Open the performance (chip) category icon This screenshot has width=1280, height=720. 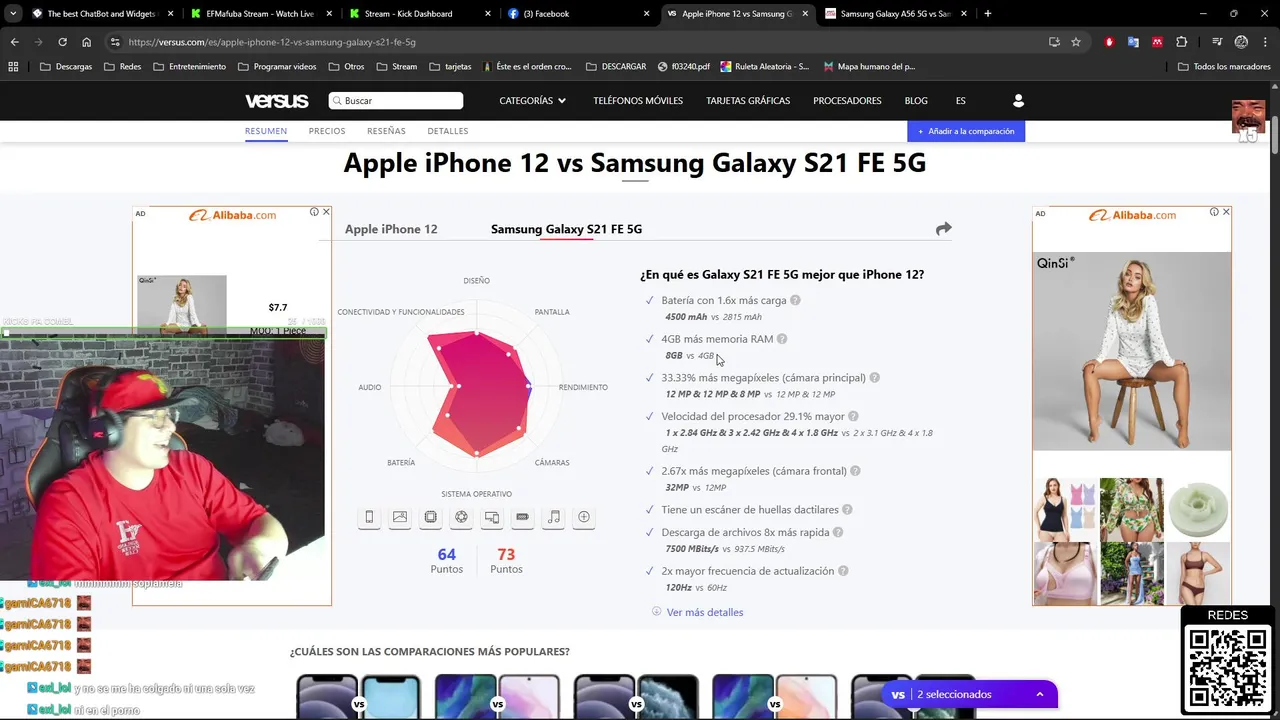[430, 517]
